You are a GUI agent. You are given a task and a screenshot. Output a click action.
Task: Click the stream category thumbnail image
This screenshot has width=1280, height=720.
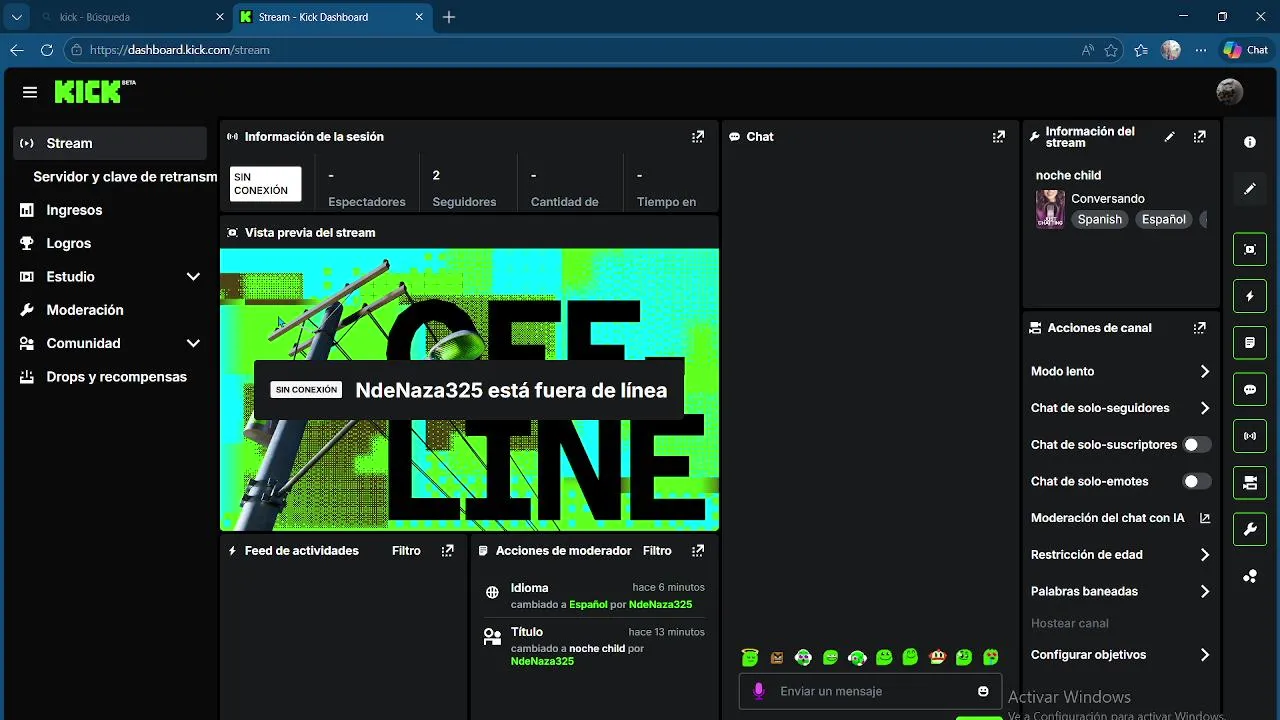[x=1050, y=209]
